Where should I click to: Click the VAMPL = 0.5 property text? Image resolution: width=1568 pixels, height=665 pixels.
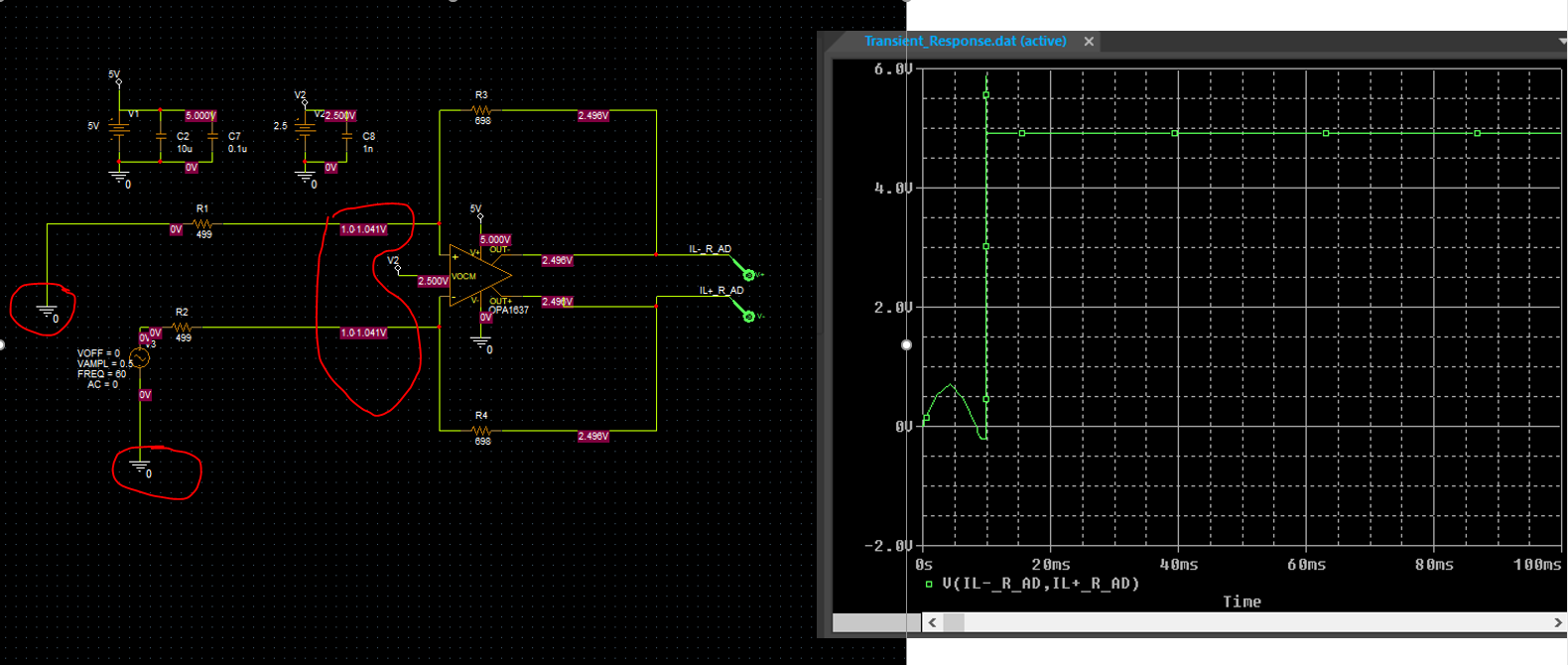tap(104, 363)
